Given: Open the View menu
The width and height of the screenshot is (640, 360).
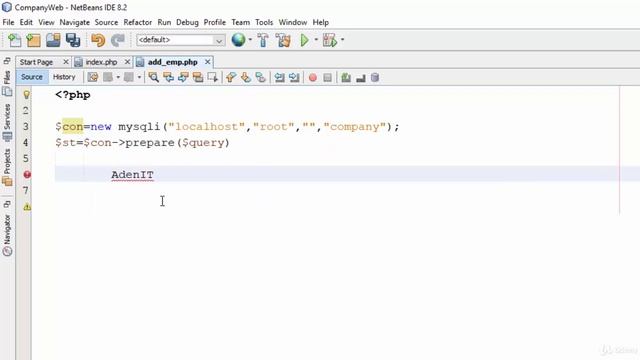Looking at the screenshot, I should pos(46,22).
